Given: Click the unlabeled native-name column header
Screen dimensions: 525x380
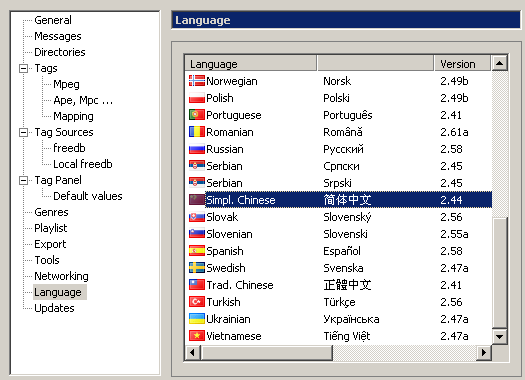Looking at the screenshot, I should pos(375,64).
